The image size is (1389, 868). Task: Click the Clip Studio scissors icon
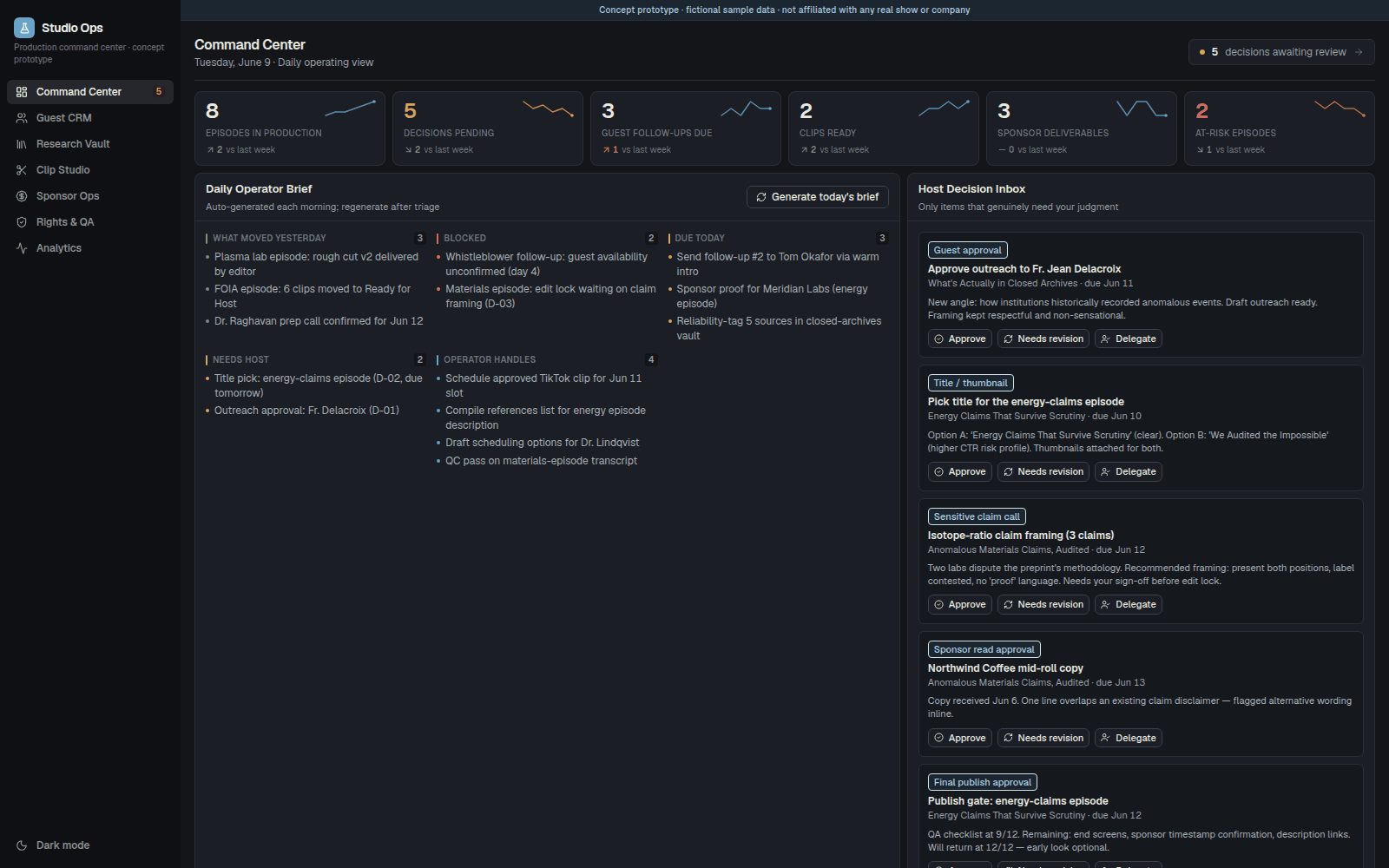click(x=22, y=170)
